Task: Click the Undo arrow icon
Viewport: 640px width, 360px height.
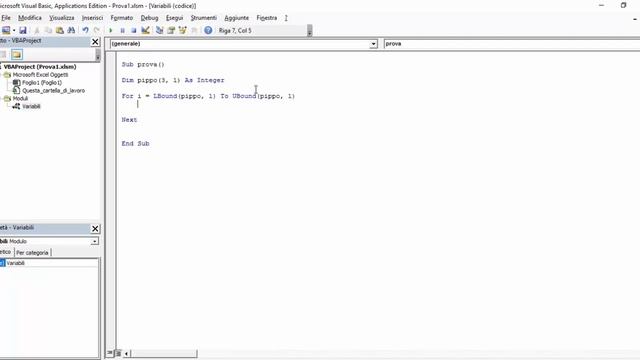Action: 85,31
